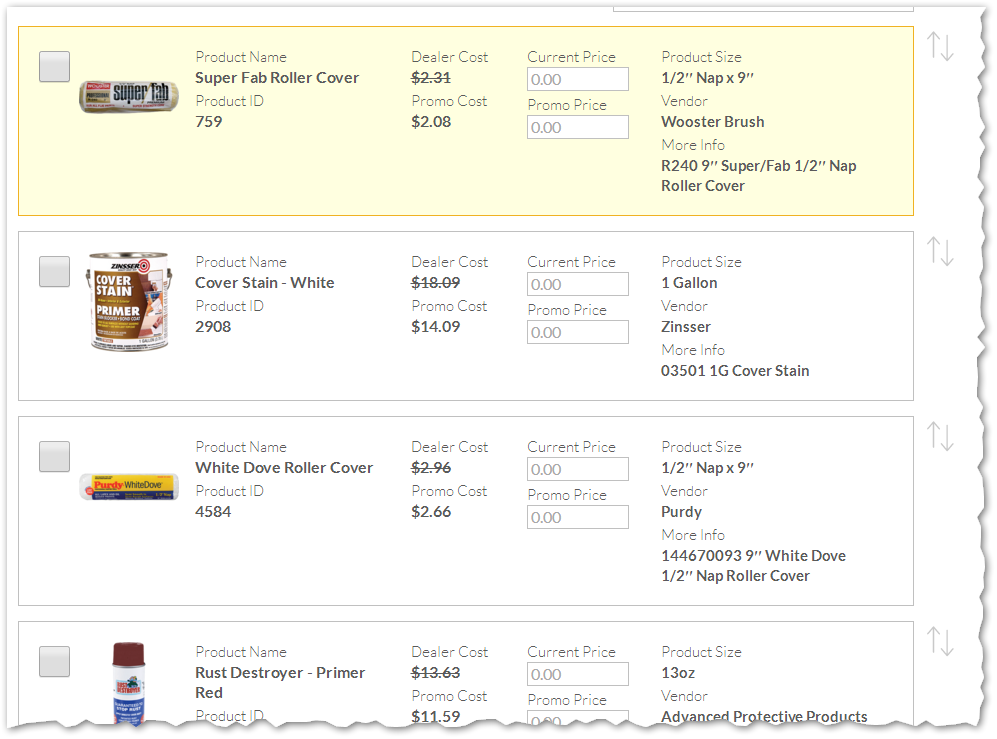The width and height of the screenshot is (997, 739).
Task: Select product ID 2908
Action: [213, 326]
